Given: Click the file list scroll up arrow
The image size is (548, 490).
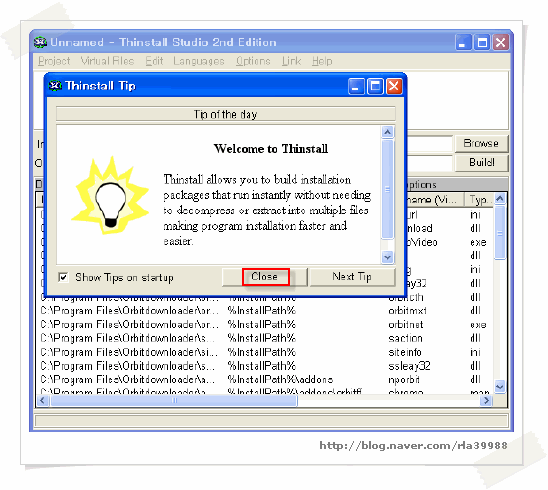Looking at the screenshot, I should pos(500,199).
